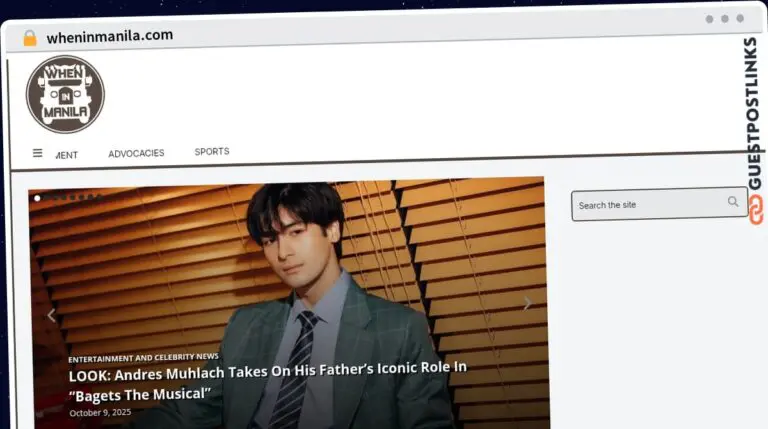
Task: Select the first slider dot indicator
Action: click(x=37, y=198)
